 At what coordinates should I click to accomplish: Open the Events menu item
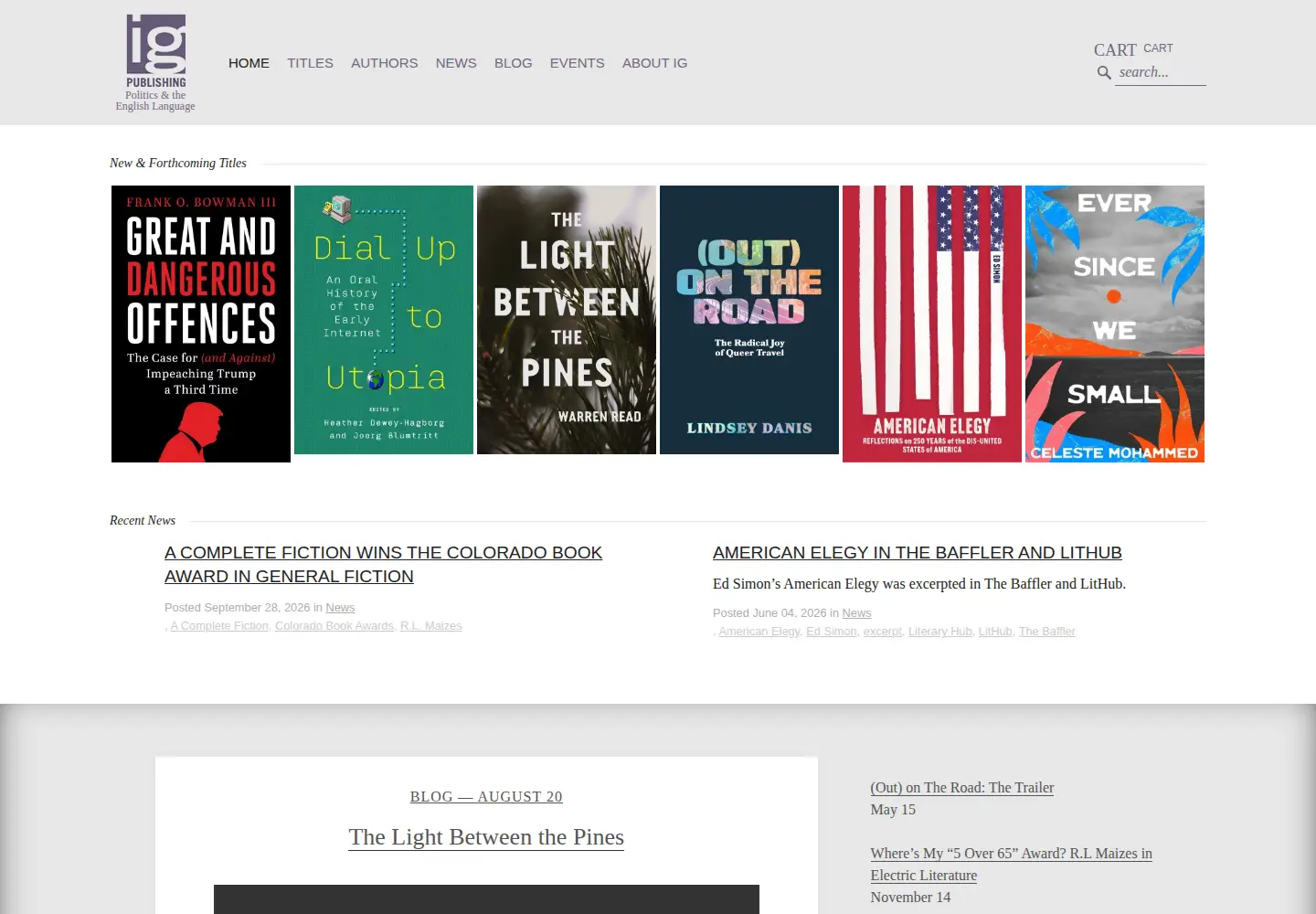pyautogui.click(x=577, y=63)
